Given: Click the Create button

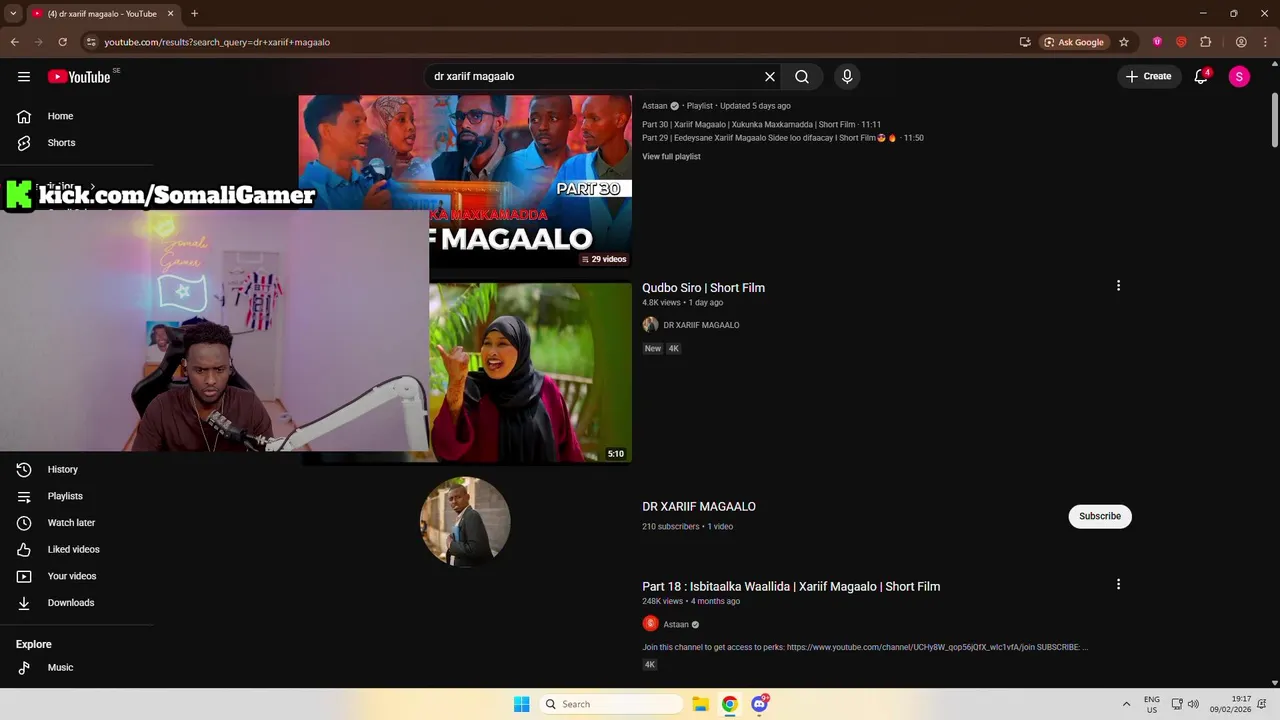Looking at the screenshot, I should click(x=1148, y=76).
